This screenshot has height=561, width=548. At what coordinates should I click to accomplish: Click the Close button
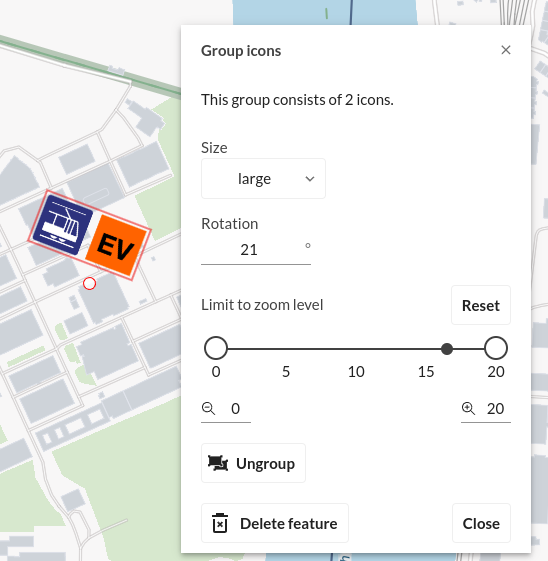481,523
